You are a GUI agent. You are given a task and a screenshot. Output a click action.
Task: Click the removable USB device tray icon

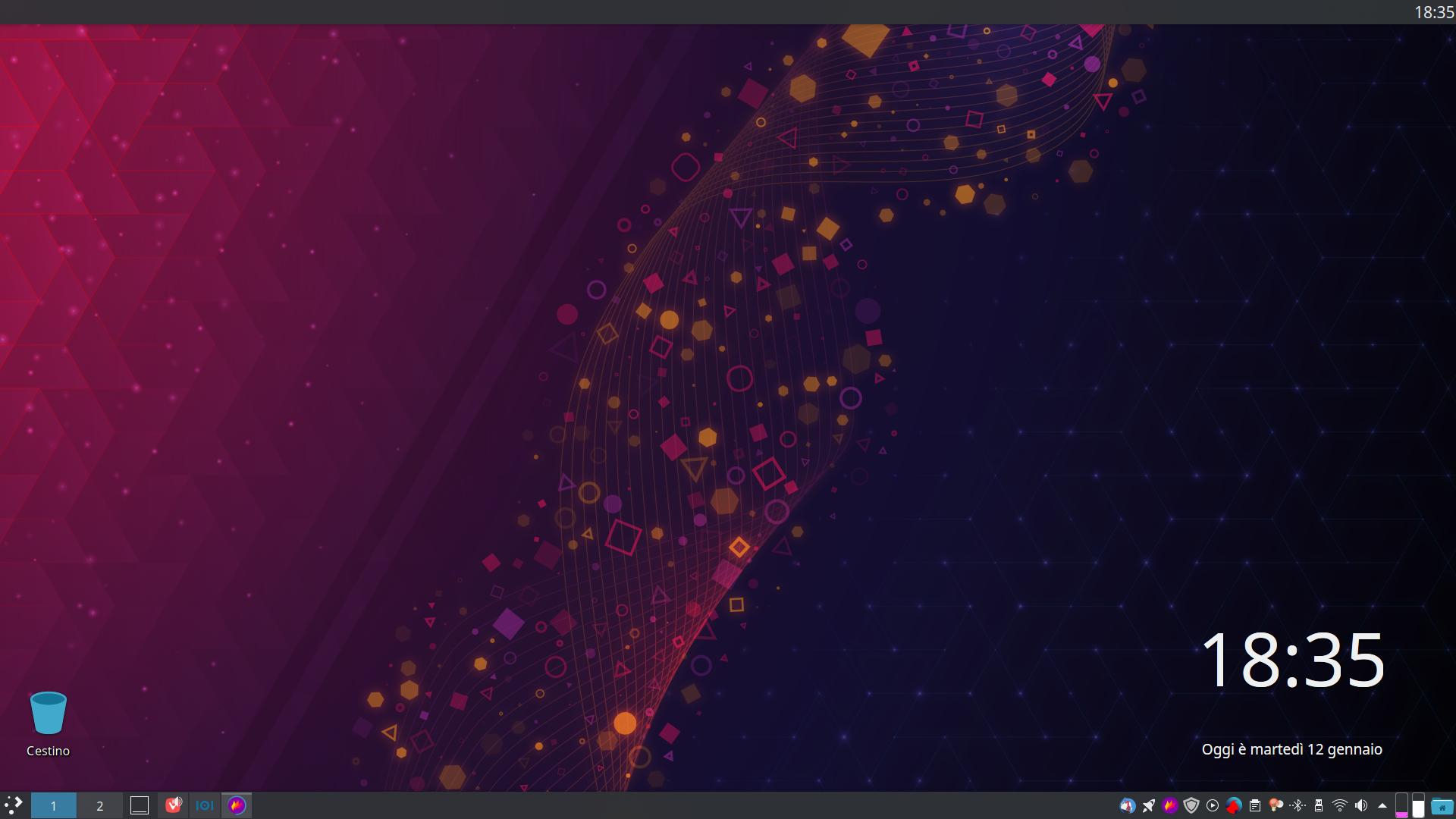1319,805
